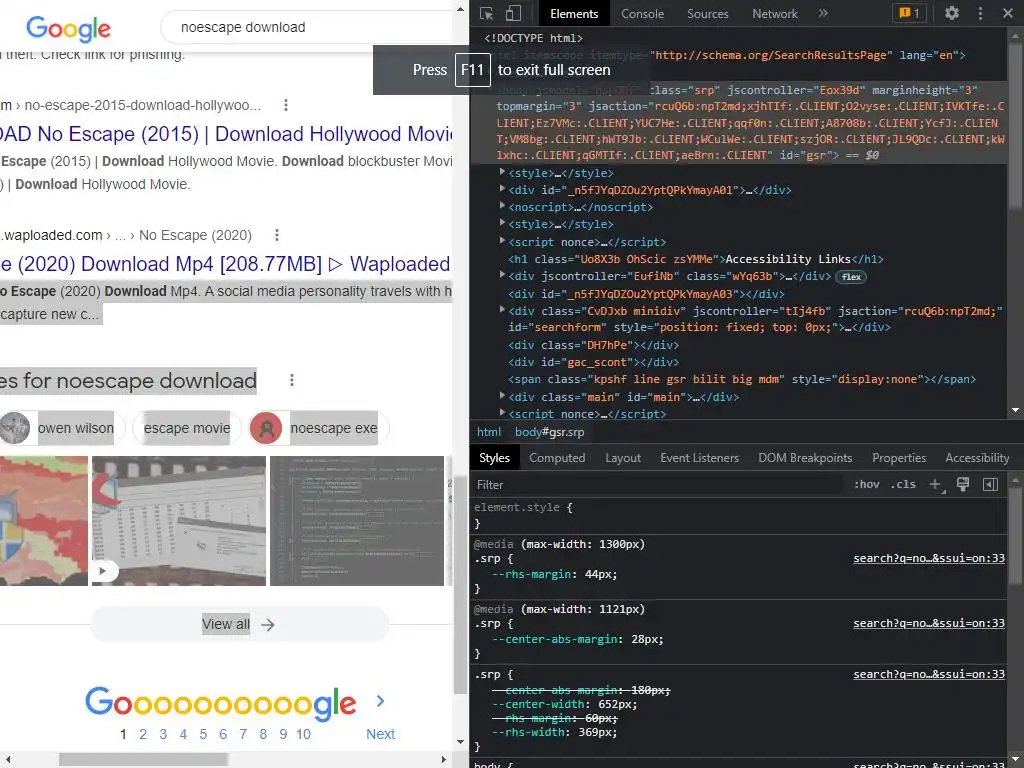
Task: Open the Event Listeners pane tab
Action: (699, 458)
